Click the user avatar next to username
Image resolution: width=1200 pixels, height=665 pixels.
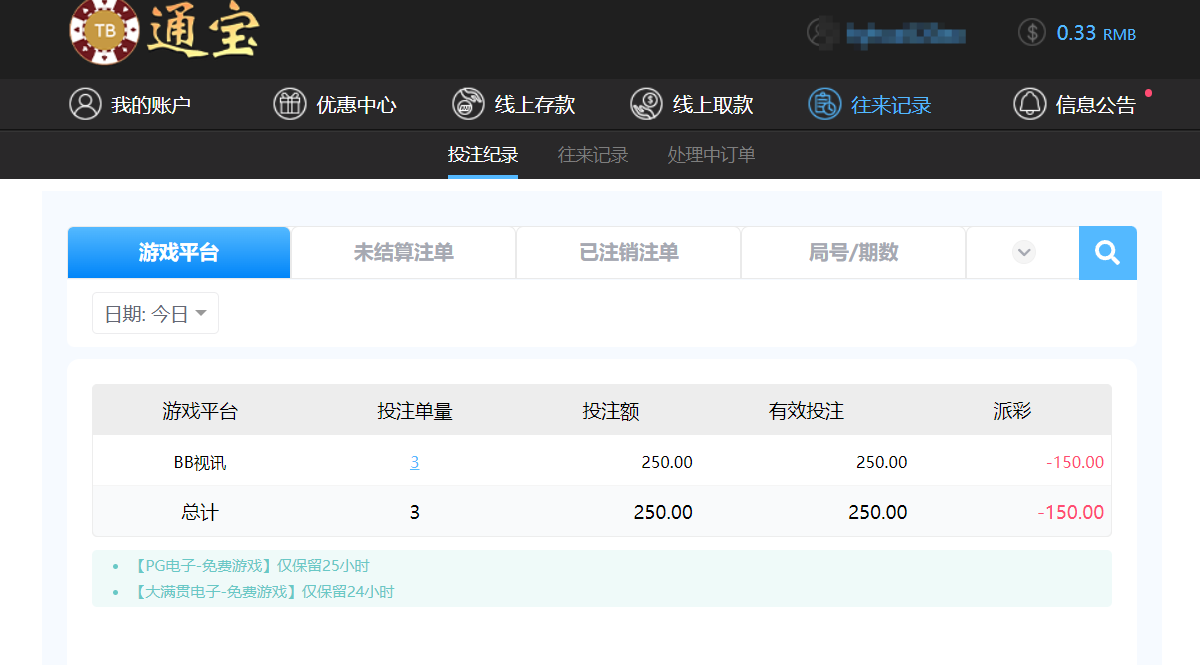(822, 32)
